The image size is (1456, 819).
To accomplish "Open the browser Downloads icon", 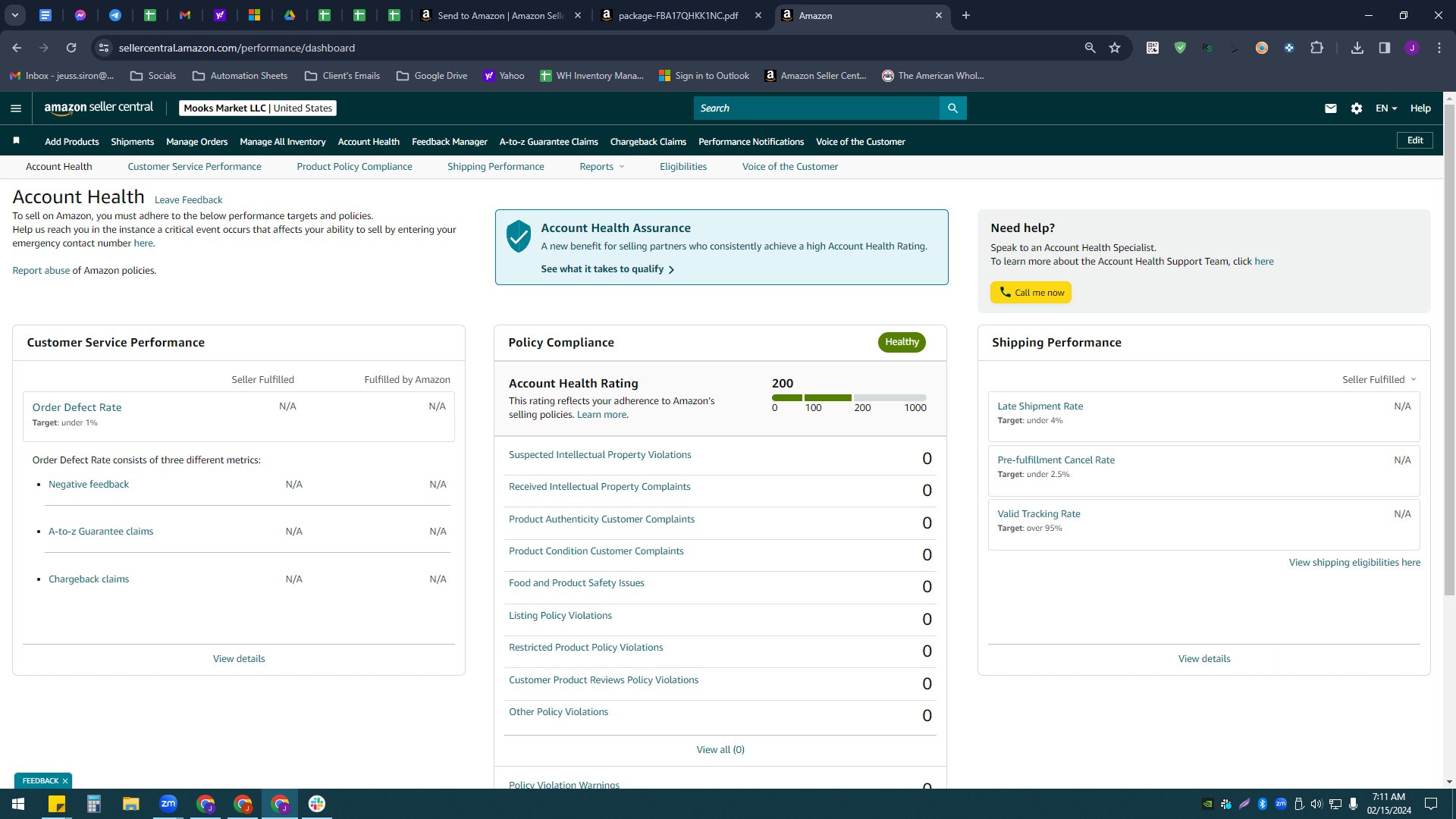I will pos(1357,48).
